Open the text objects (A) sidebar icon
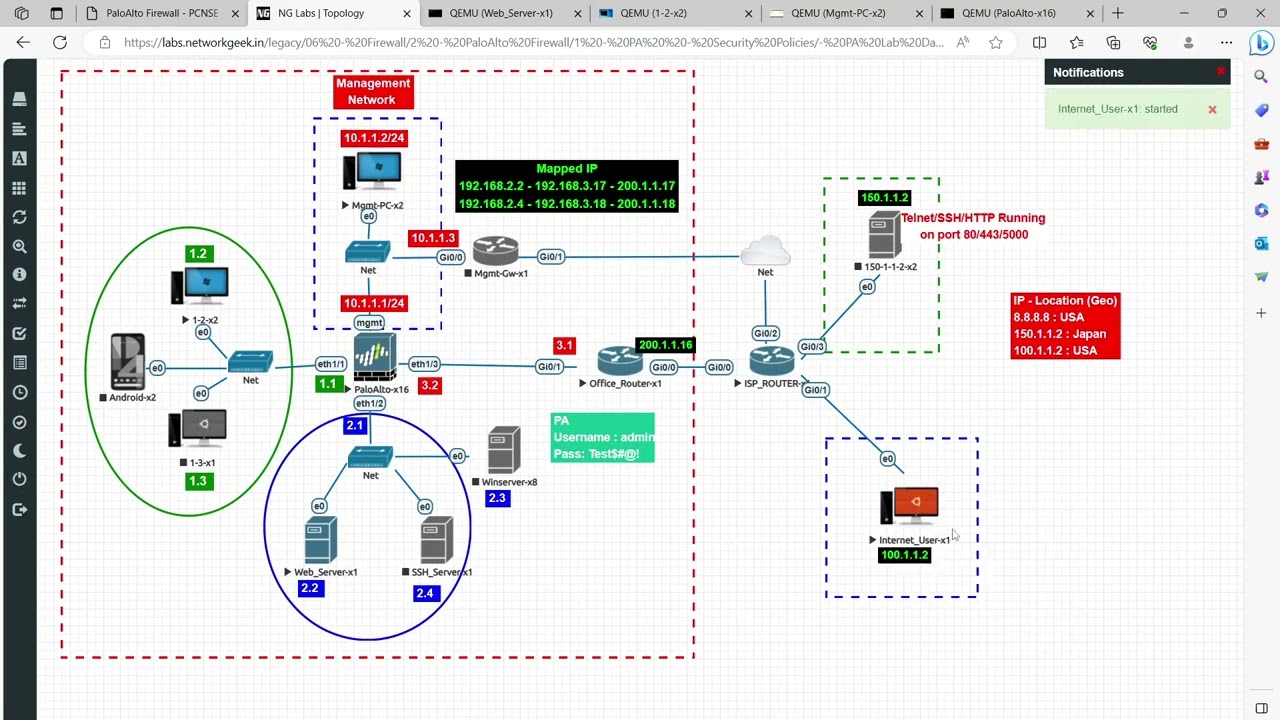 coord(19,158)
